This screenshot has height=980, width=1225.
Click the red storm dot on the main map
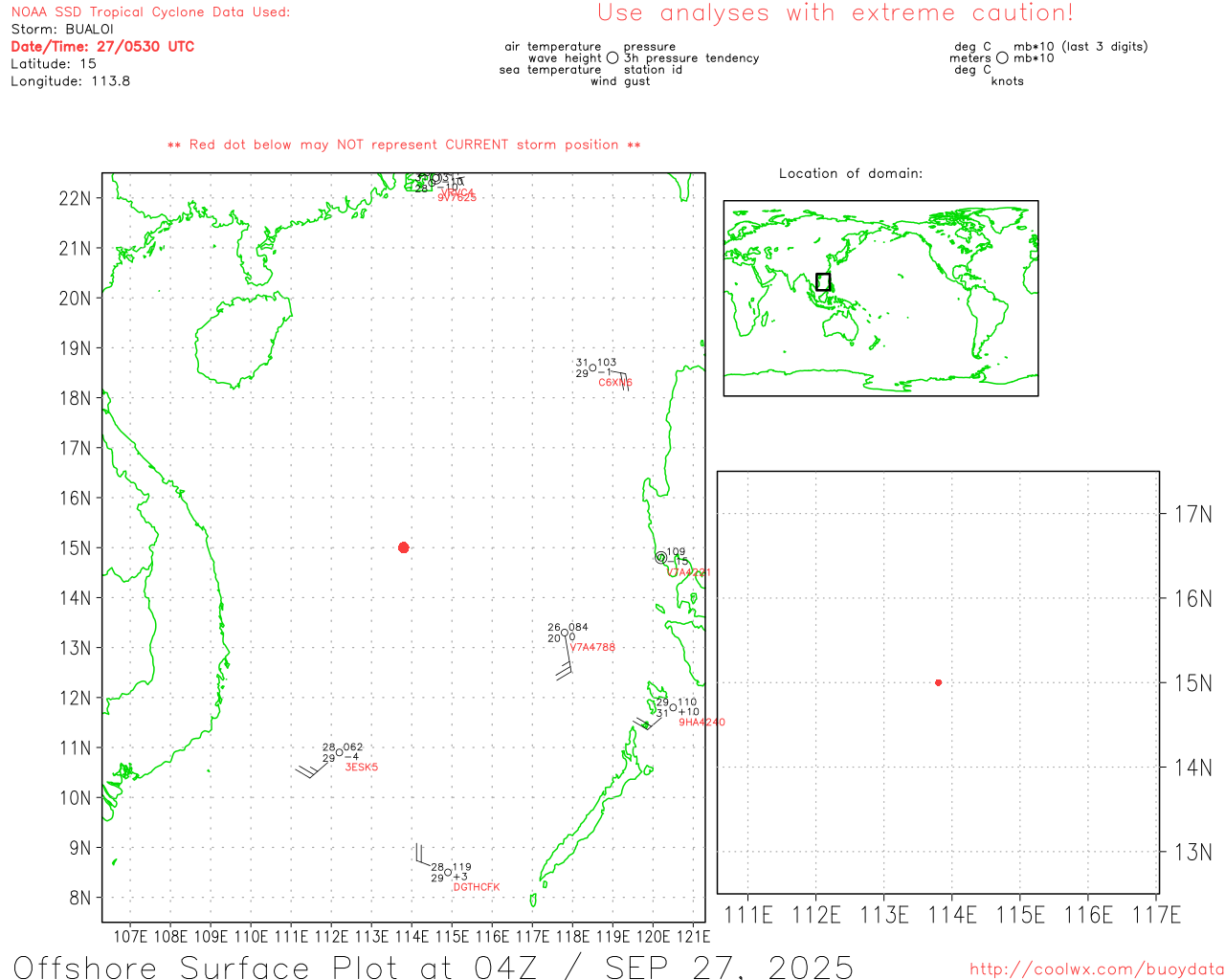404,547
